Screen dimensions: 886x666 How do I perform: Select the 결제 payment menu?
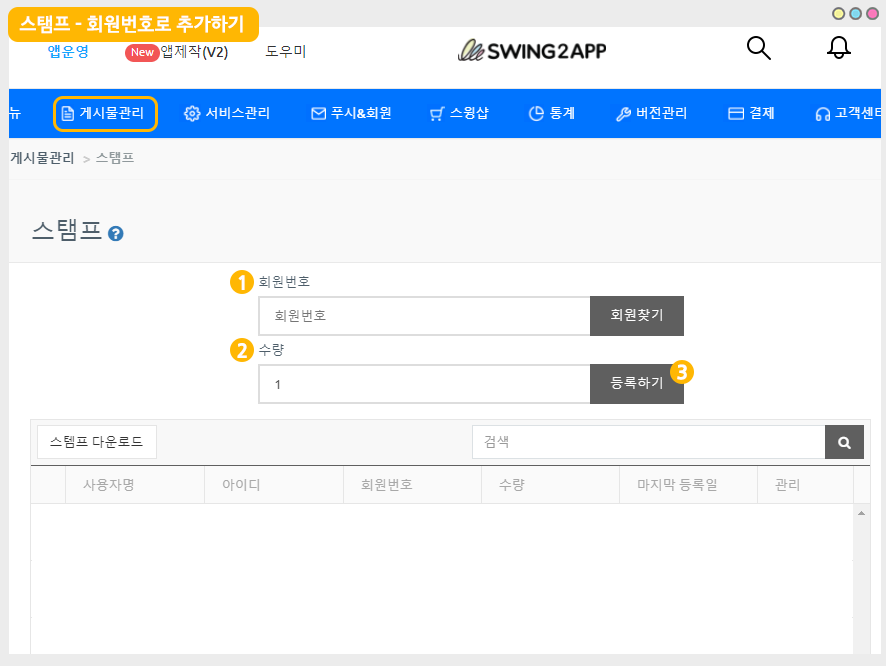click(751, 113)
